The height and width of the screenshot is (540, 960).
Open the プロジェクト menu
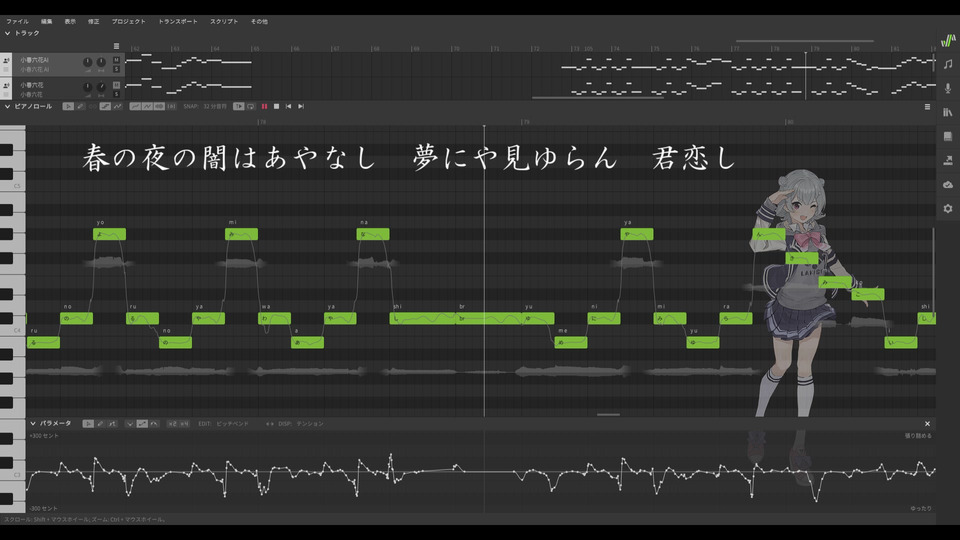(x=129, y=21)
